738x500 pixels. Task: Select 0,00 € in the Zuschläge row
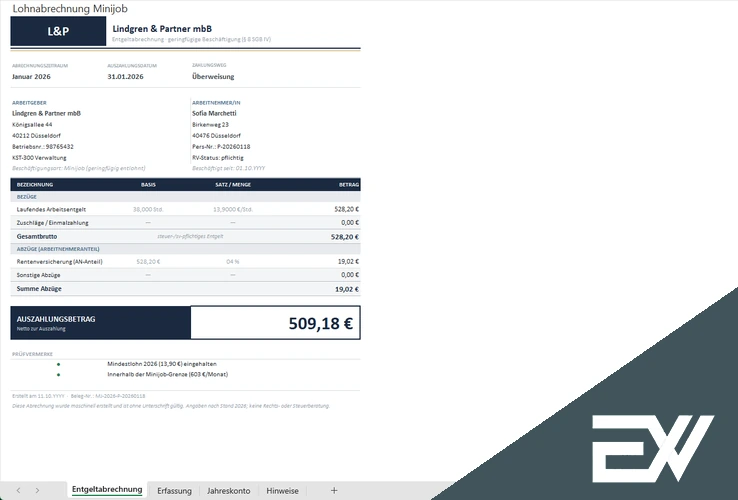[x=350, y=223]
